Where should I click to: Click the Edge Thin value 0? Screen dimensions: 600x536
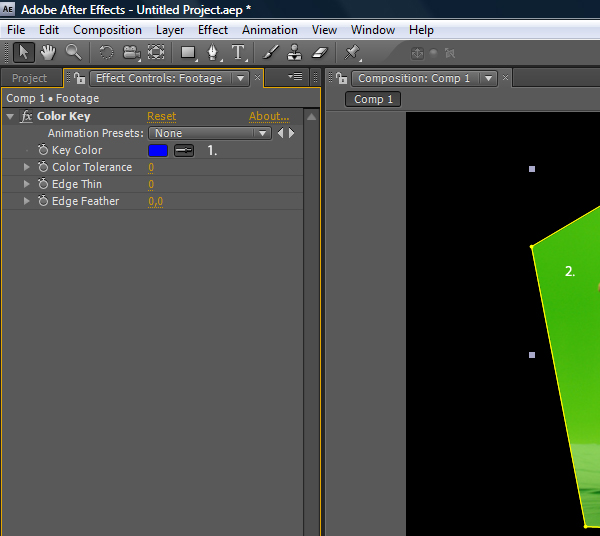click(x=151, y=184)
